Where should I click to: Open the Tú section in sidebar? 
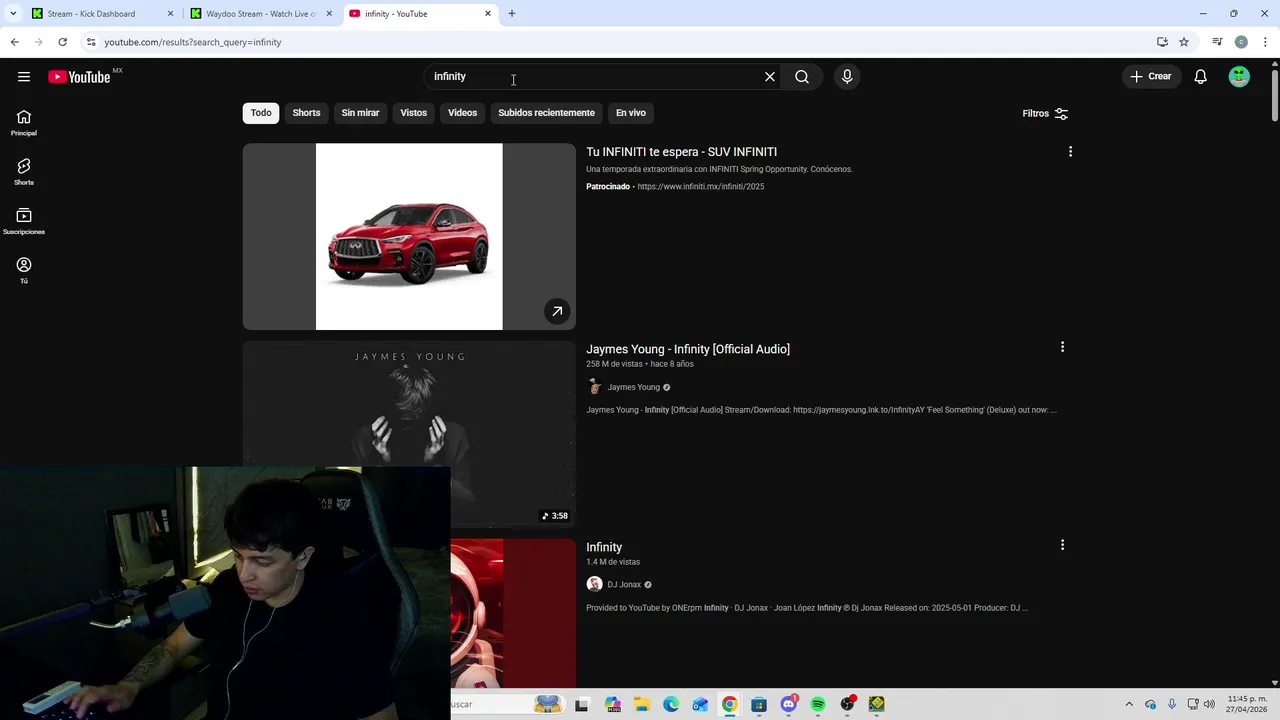(24, 270)
